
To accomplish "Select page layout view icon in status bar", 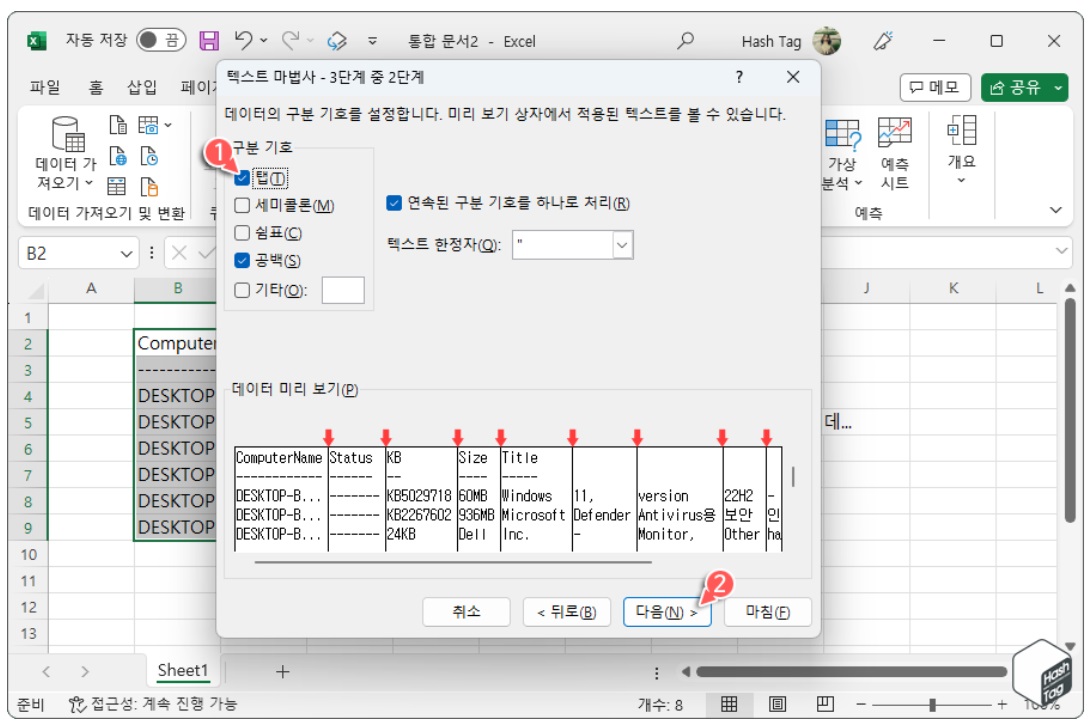I will (x=777, y=705).
